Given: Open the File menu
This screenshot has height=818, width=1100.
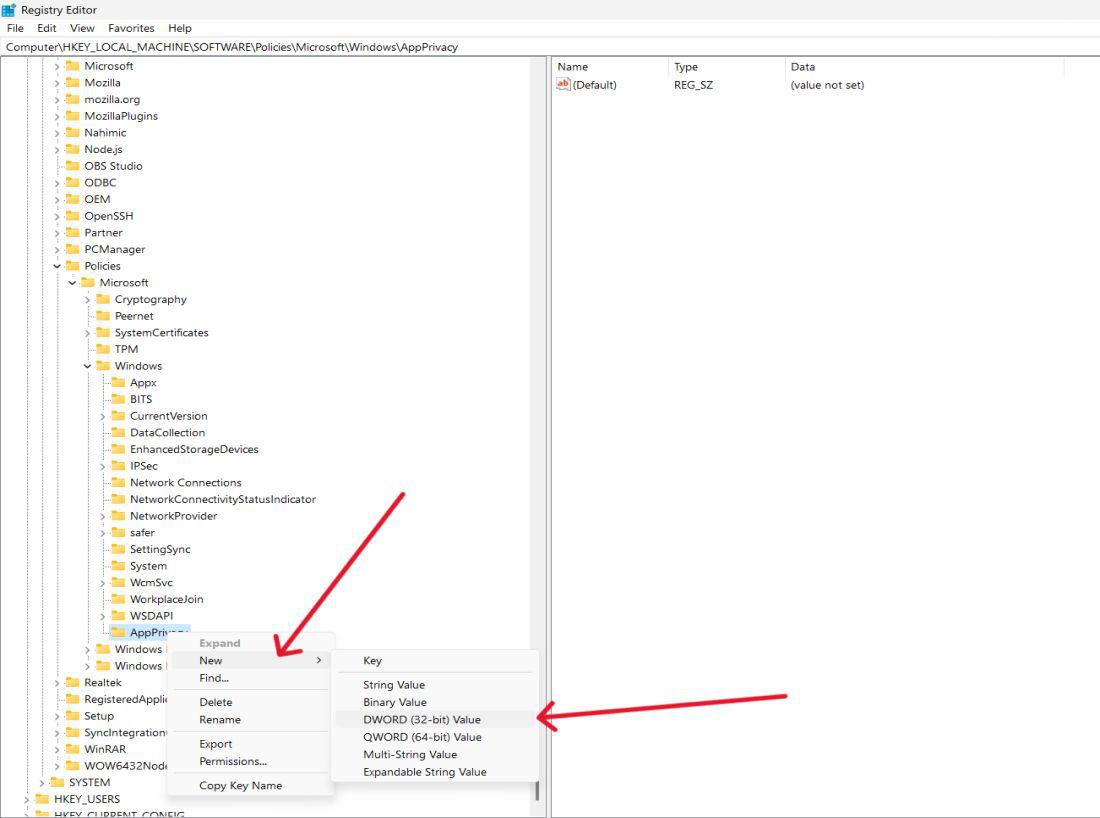Looking at the screenshot, I should coord(15,28).
